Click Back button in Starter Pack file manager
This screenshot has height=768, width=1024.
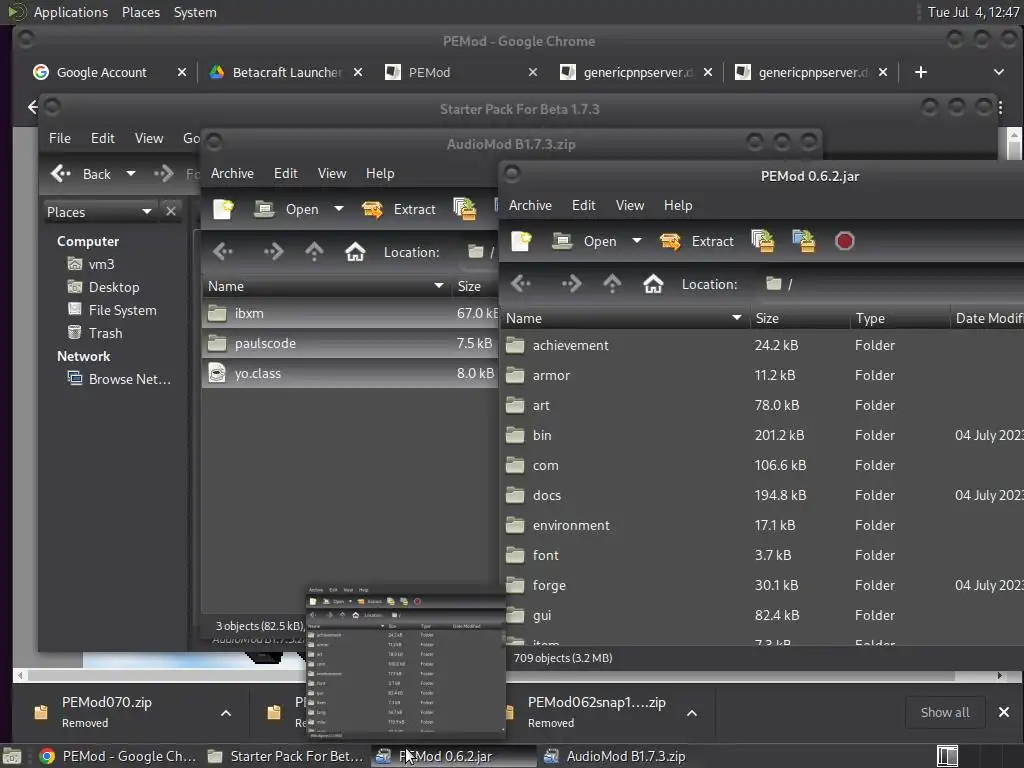pyautogui.click(x=81, y=174)
